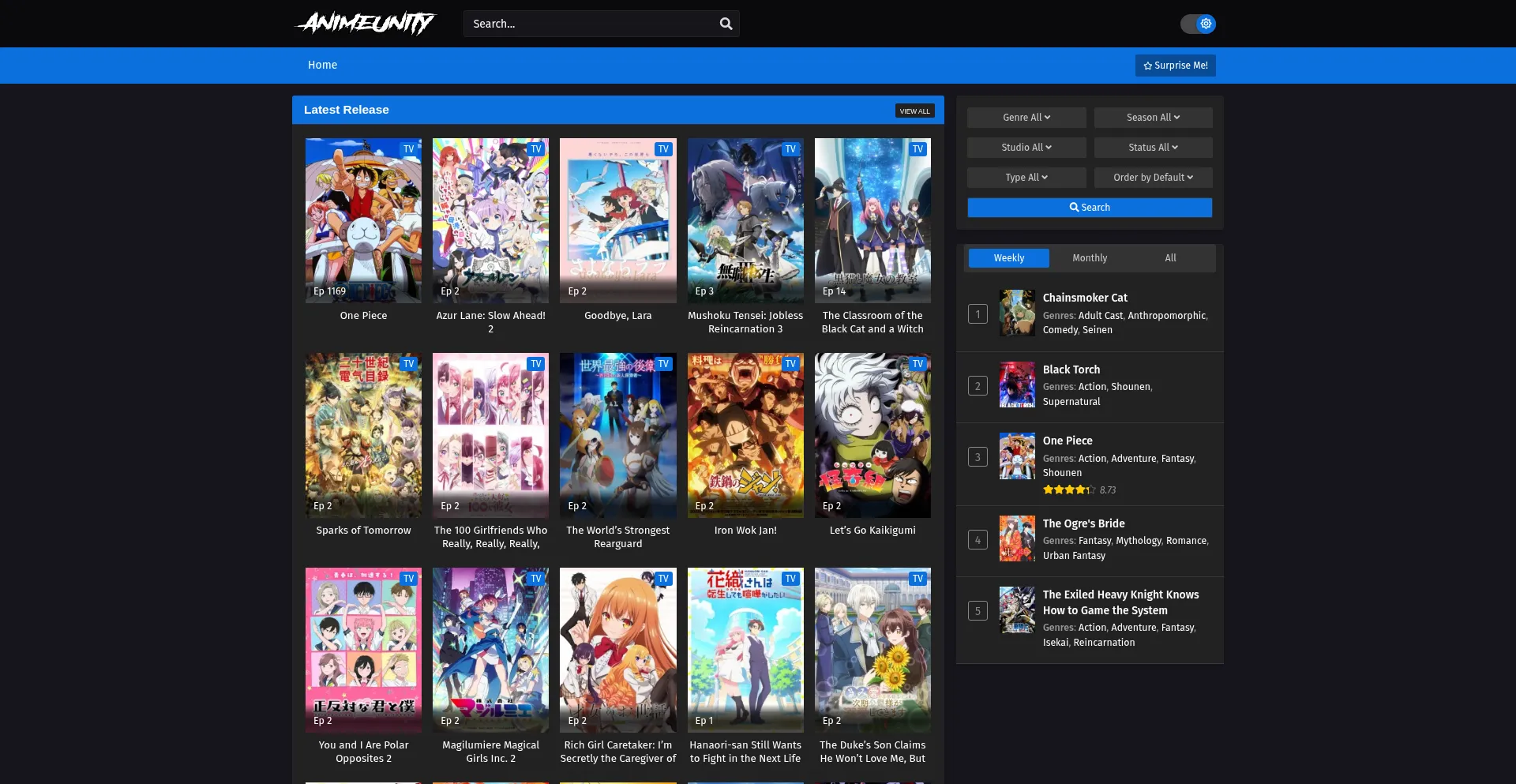
Task: Click the Chainsmoker Cat ranking thumbnail
Action: point(1017,313)
